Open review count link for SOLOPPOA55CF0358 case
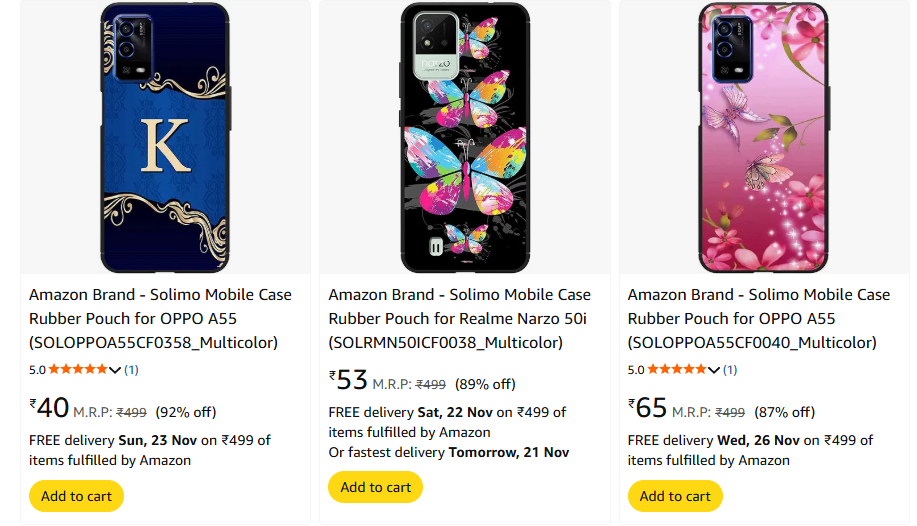The height and width of the screenshot is (526, 917). click(x=131, y=370)
